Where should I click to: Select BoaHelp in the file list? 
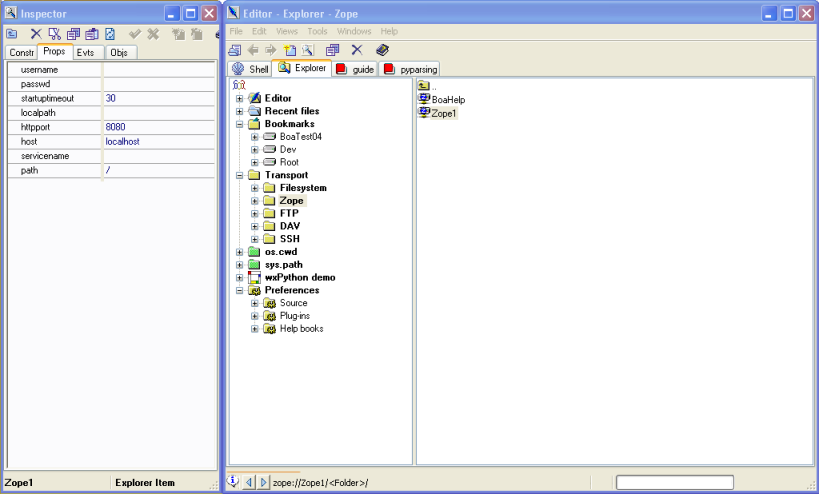pyautogui.click(x=448, y=100)
